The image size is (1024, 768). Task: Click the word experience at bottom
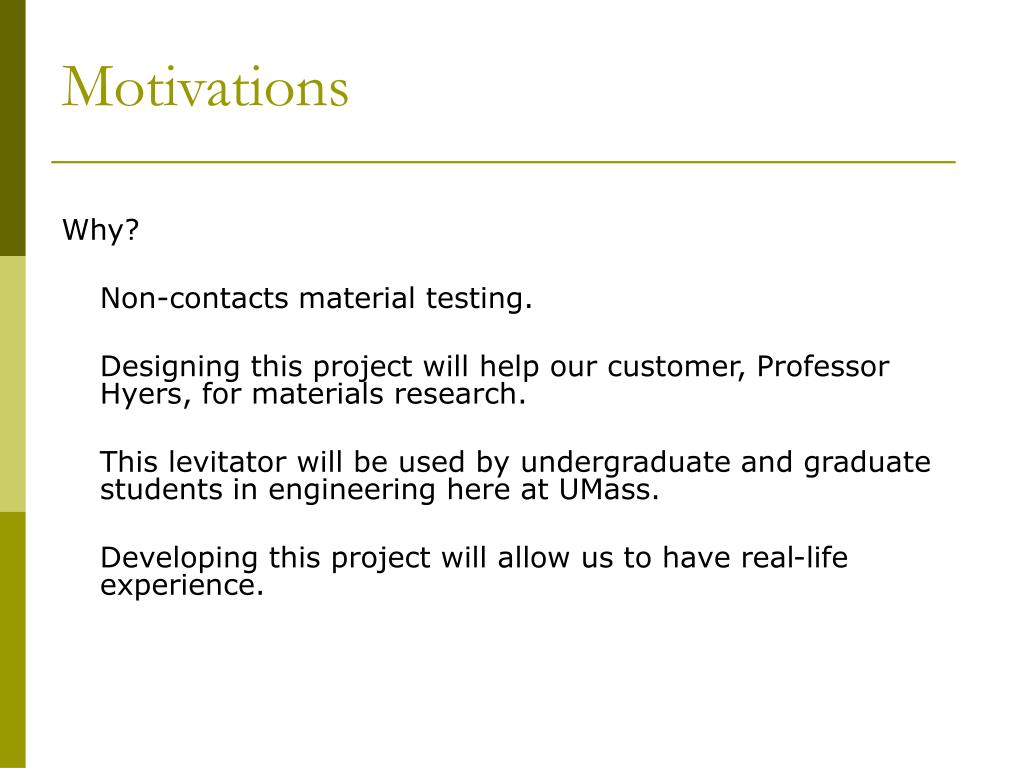click(x=182, y=586)
